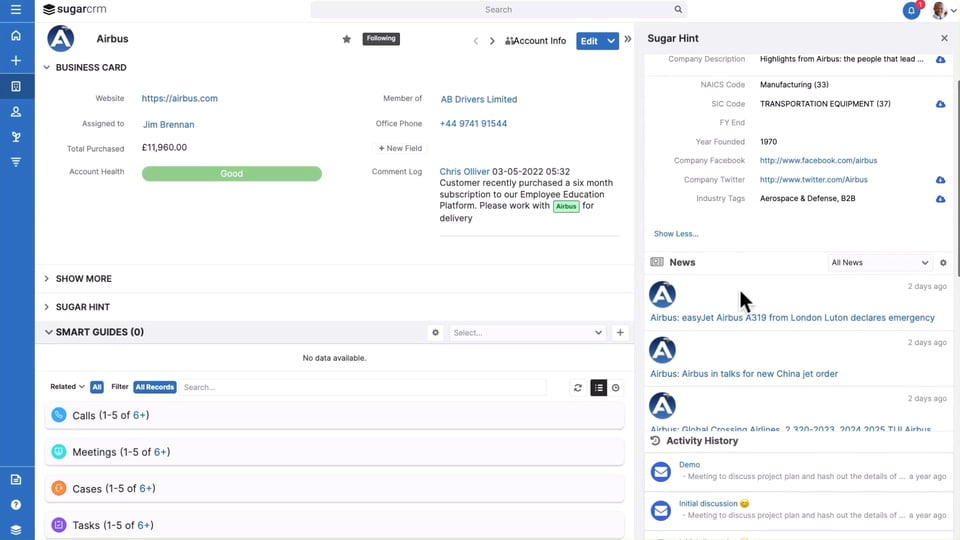
Task: Import the NAICS Company Description cloud icon
Action: click(x=940, y=59)
